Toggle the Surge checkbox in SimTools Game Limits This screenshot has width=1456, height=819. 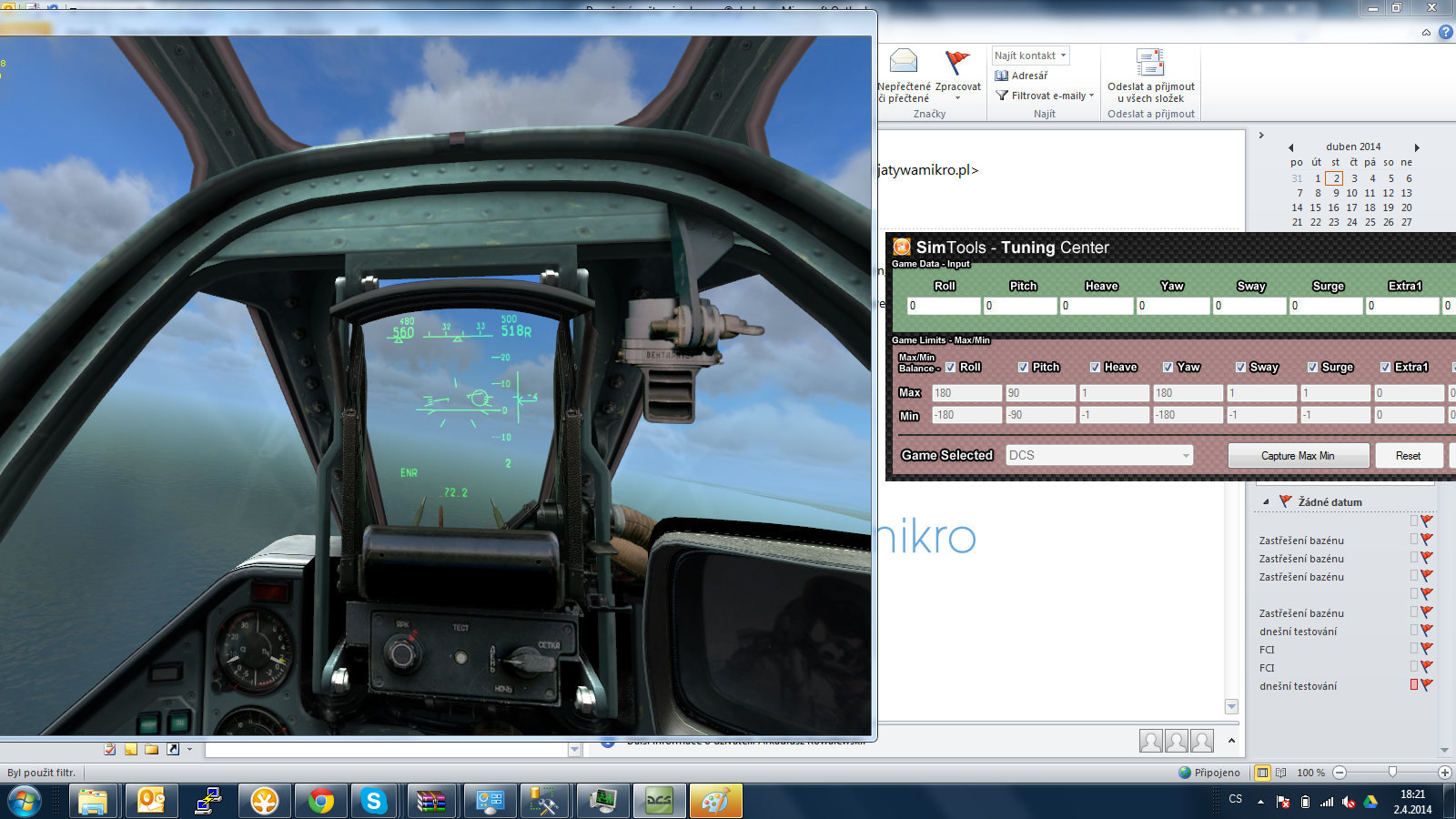tap(1313, 368)
